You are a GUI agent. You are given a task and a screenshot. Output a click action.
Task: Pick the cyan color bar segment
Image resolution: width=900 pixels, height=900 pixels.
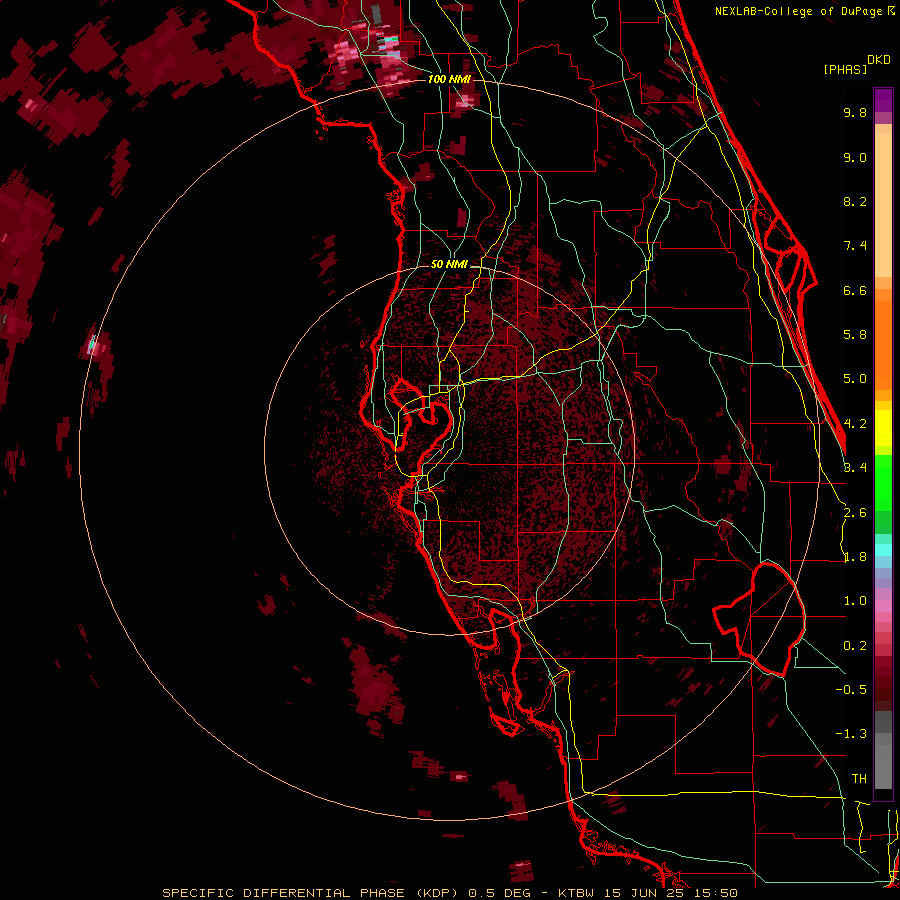883,550
